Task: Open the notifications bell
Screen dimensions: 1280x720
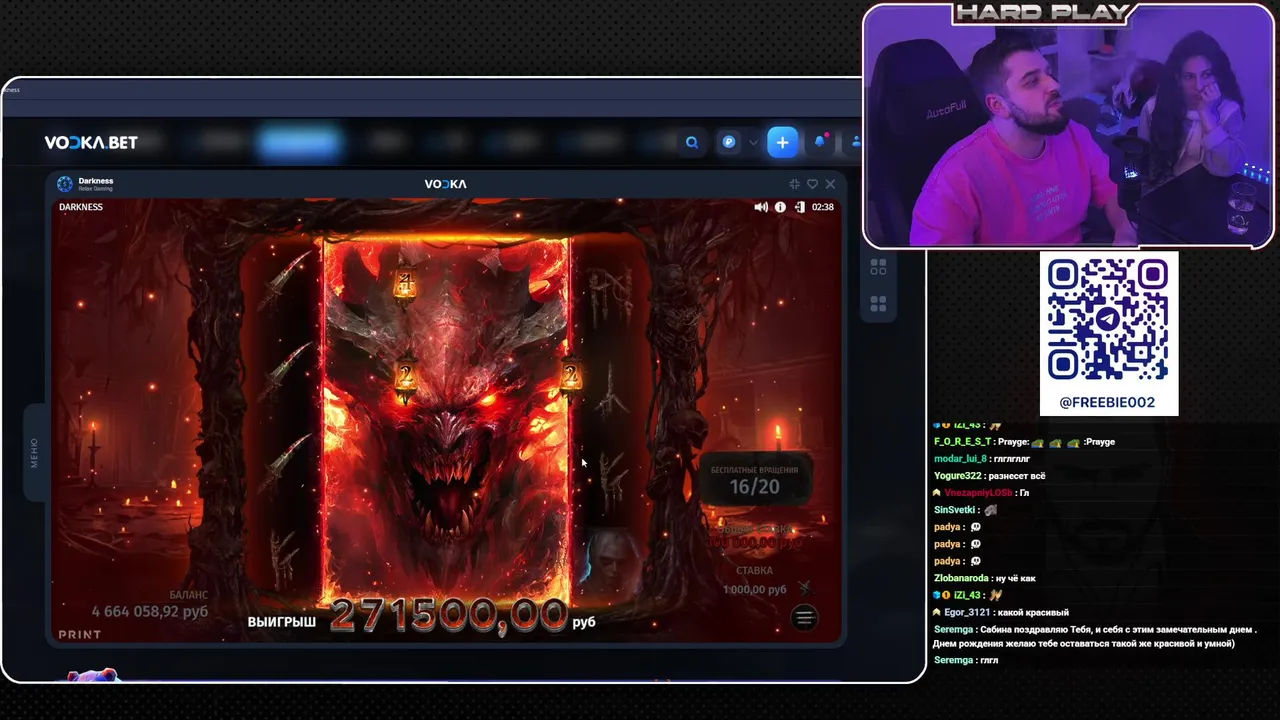Action: click(x=820, y=142)
